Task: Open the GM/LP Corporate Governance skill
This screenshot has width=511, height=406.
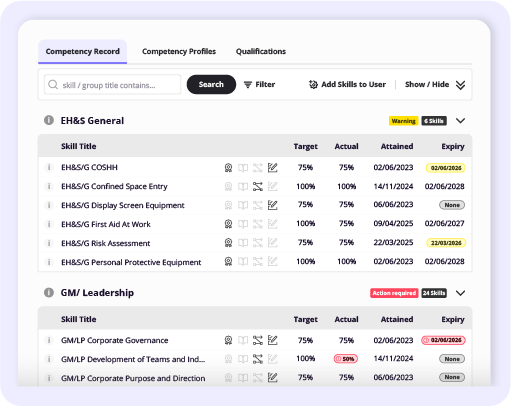Action: pyautogui.click(x=114, y=340)
